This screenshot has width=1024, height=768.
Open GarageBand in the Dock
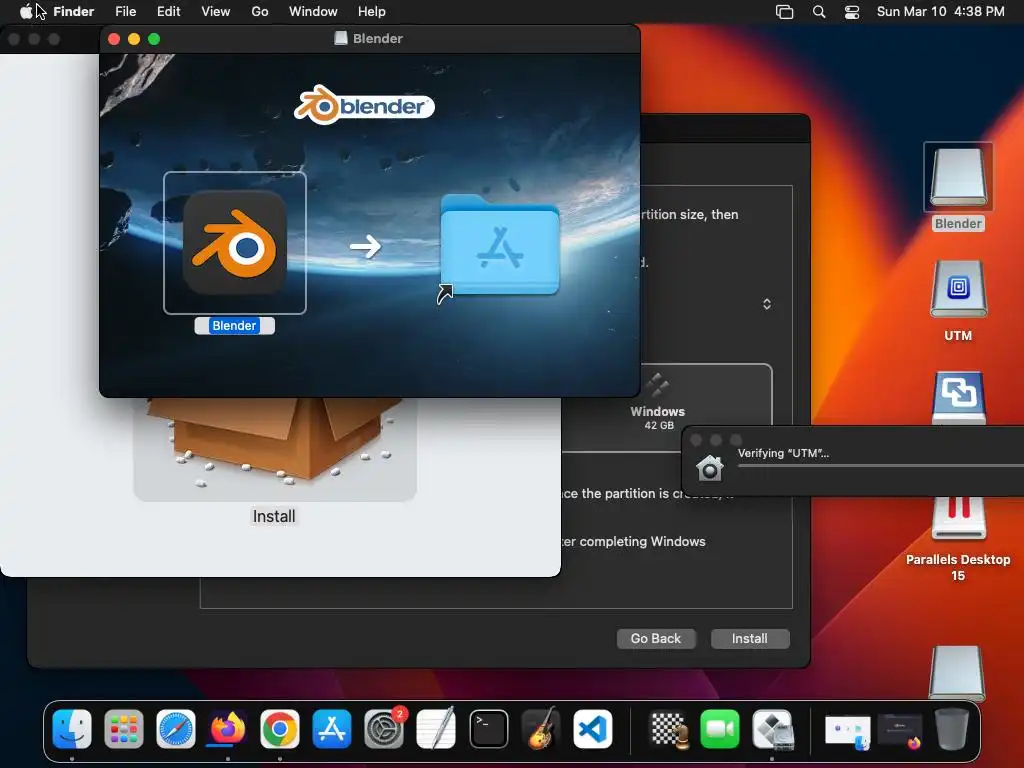[x=541, y=729]
